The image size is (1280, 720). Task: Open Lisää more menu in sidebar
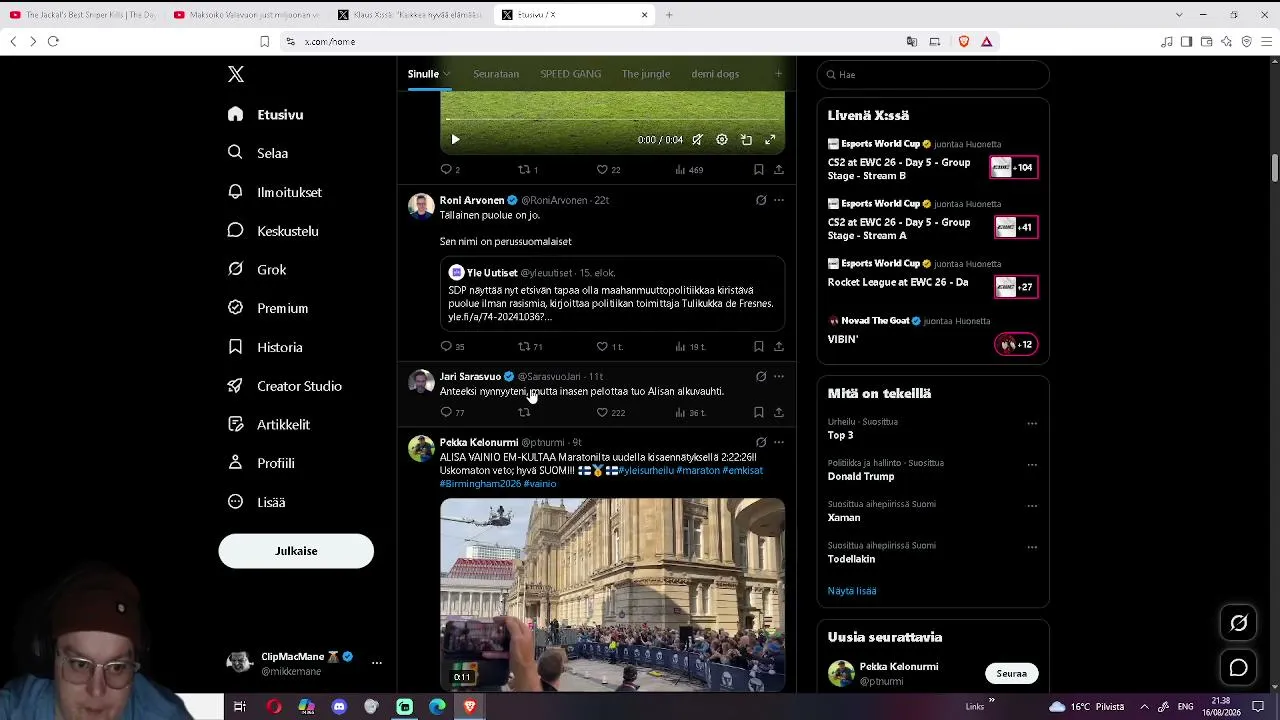pos(256,502)
